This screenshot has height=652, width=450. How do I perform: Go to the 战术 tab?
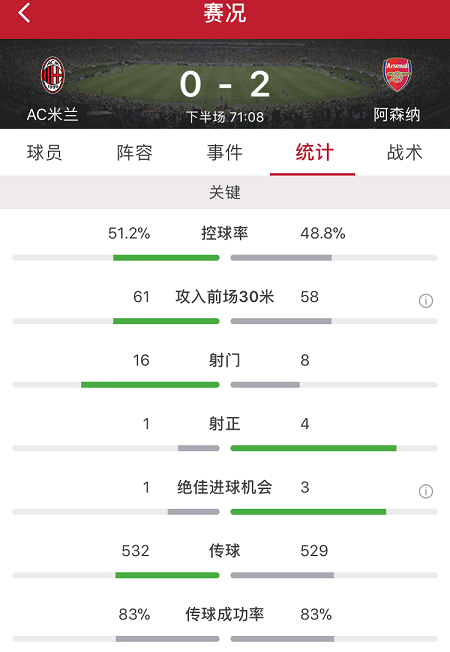coord(405,153)
